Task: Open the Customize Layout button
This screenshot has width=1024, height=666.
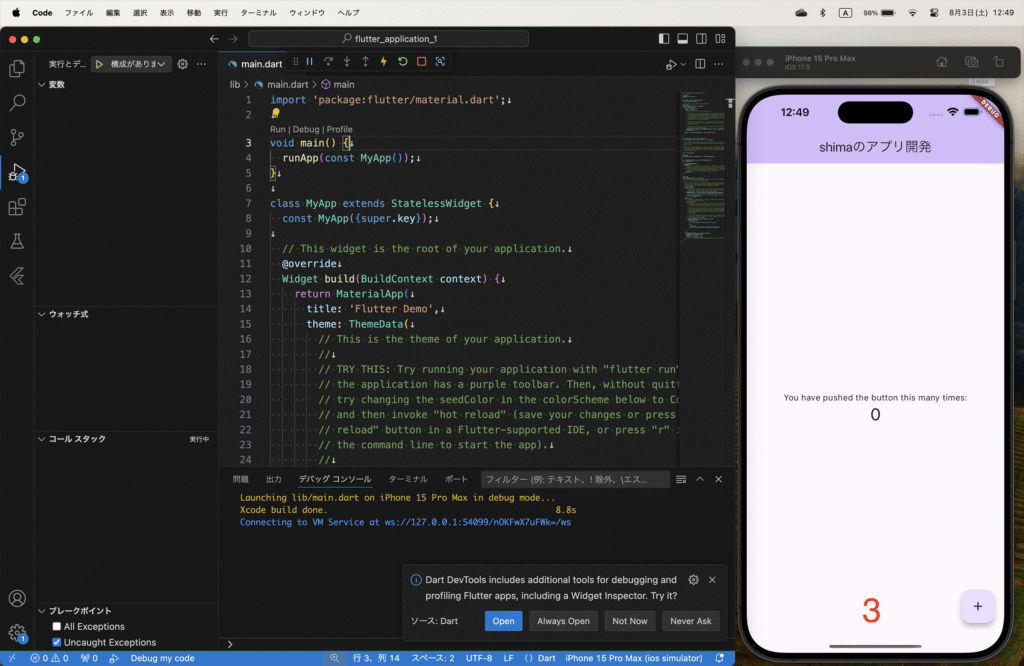Action: (720, 39)
